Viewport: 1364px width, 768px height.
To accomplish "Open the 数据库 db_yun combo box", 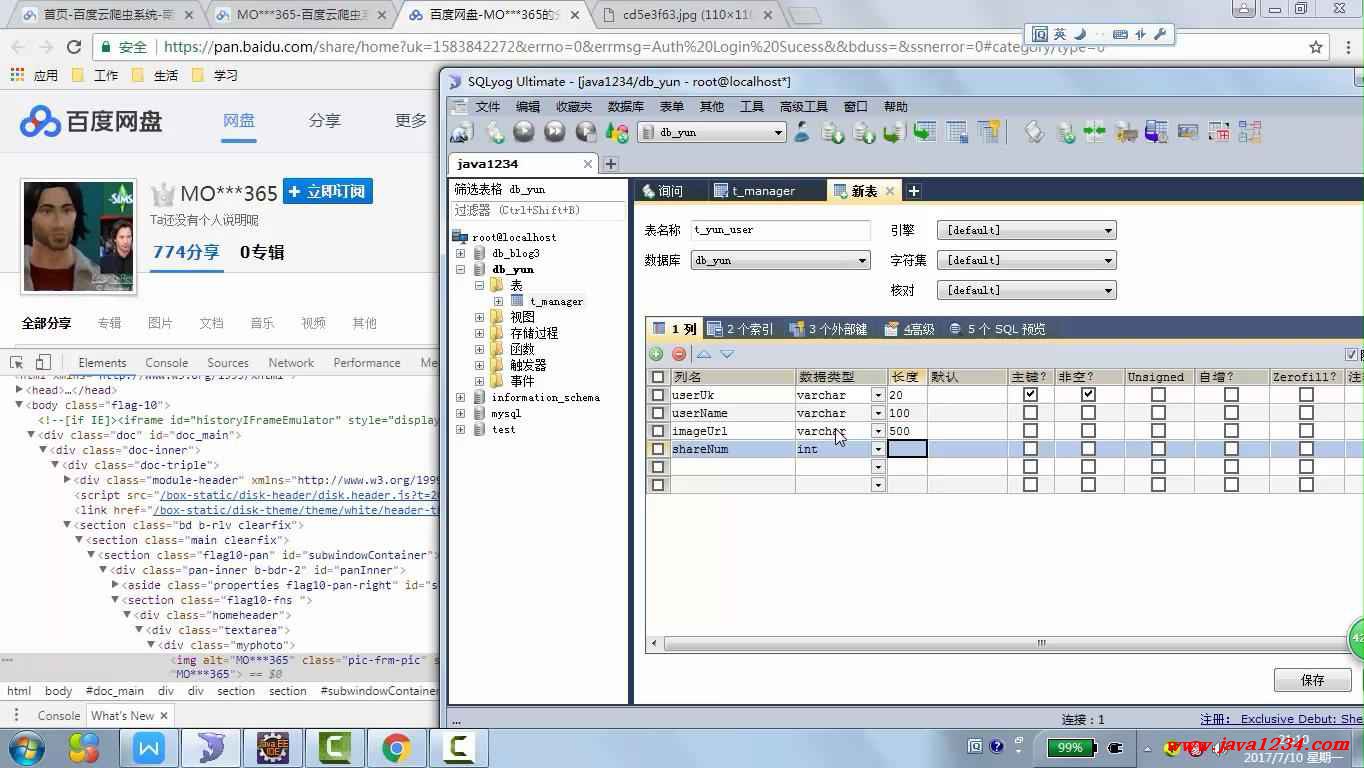I will click(x=780, y=260).
